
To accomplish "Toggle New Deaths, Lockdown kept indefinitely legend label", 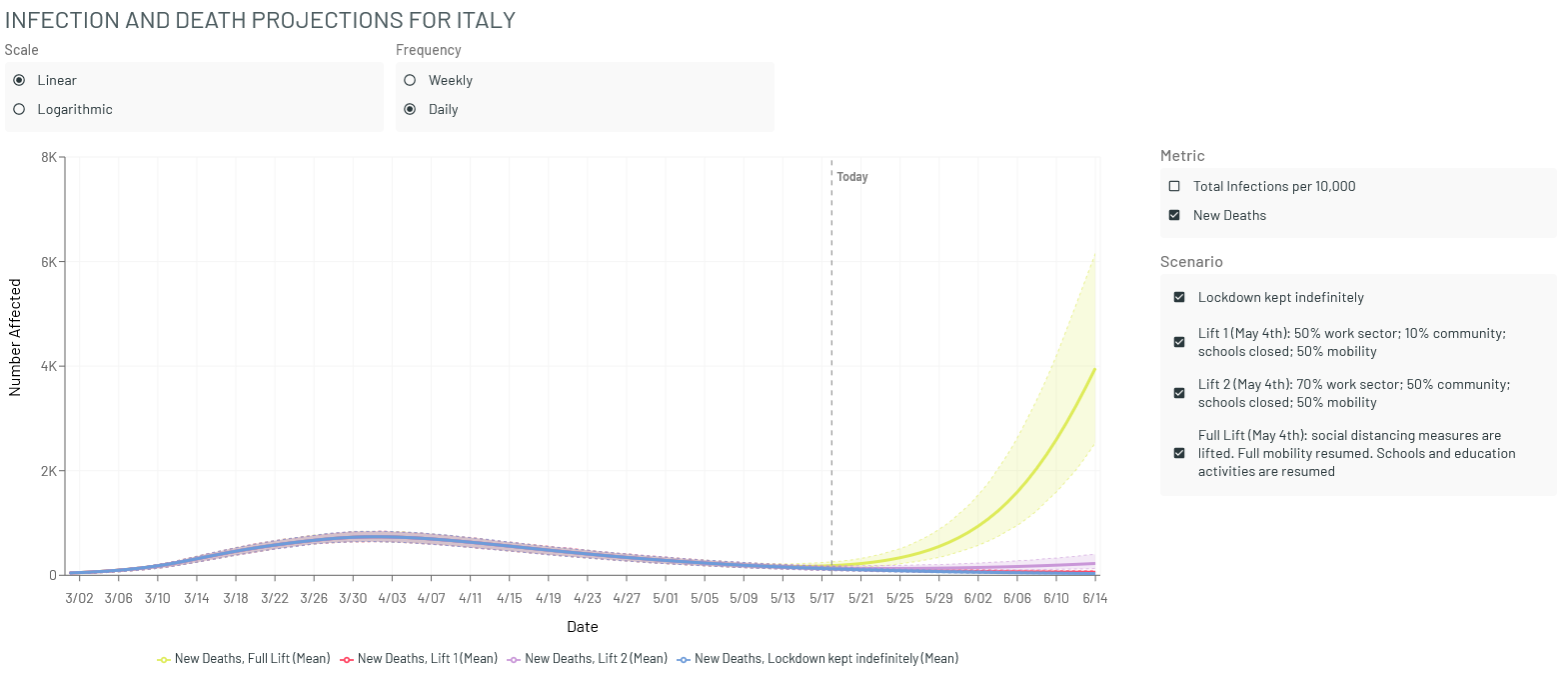I will coord(826,658).
